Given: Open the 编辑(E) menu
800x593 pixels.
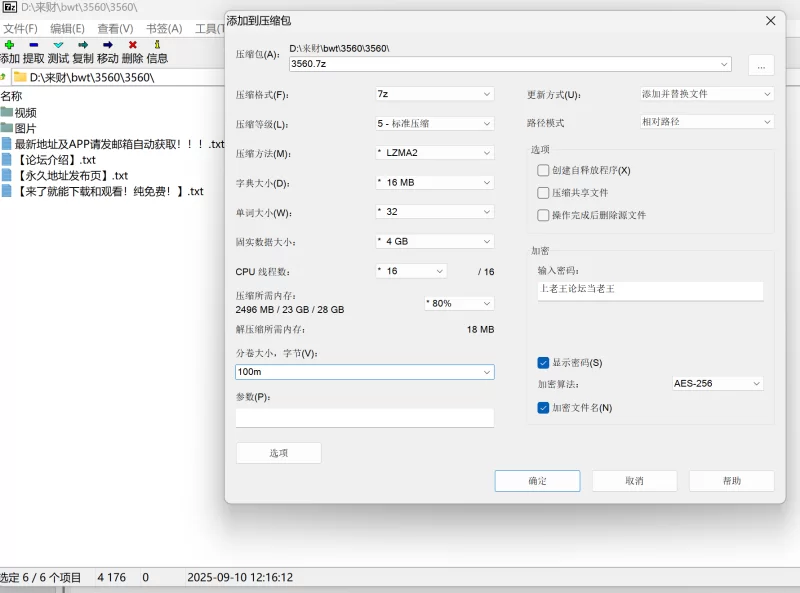Looking at the screenshot, I should click(67, 29).
